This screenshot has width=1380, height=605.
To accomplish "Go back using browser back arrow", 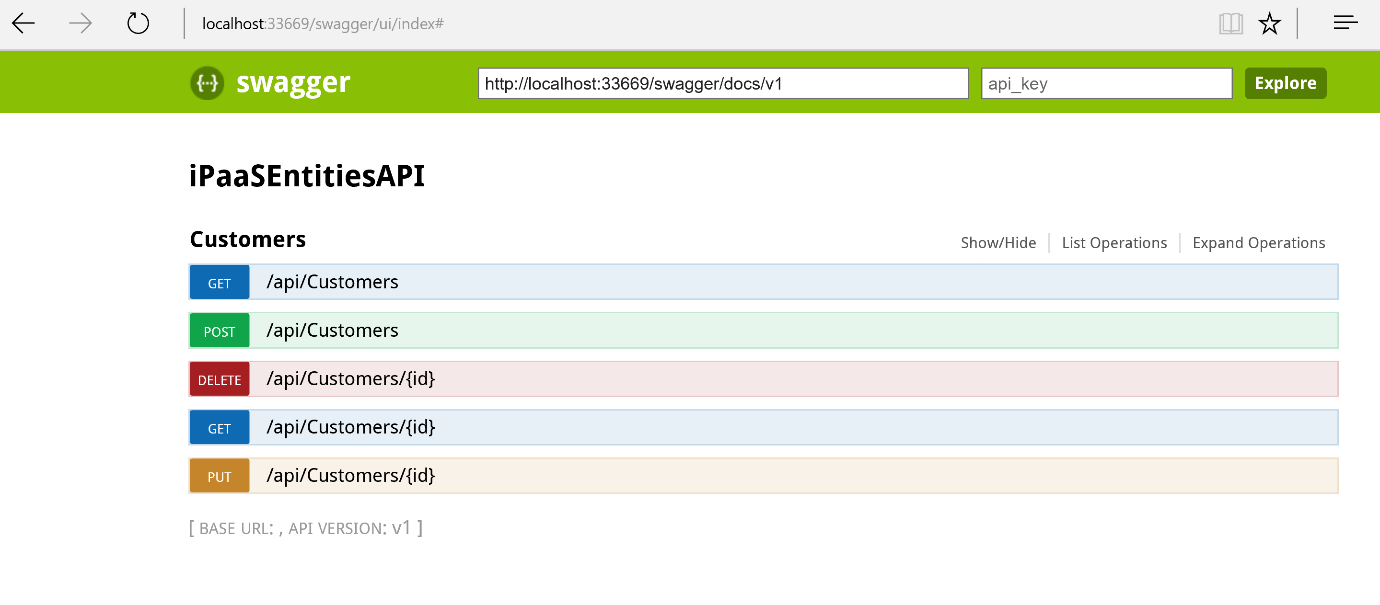I will [23, 23].
